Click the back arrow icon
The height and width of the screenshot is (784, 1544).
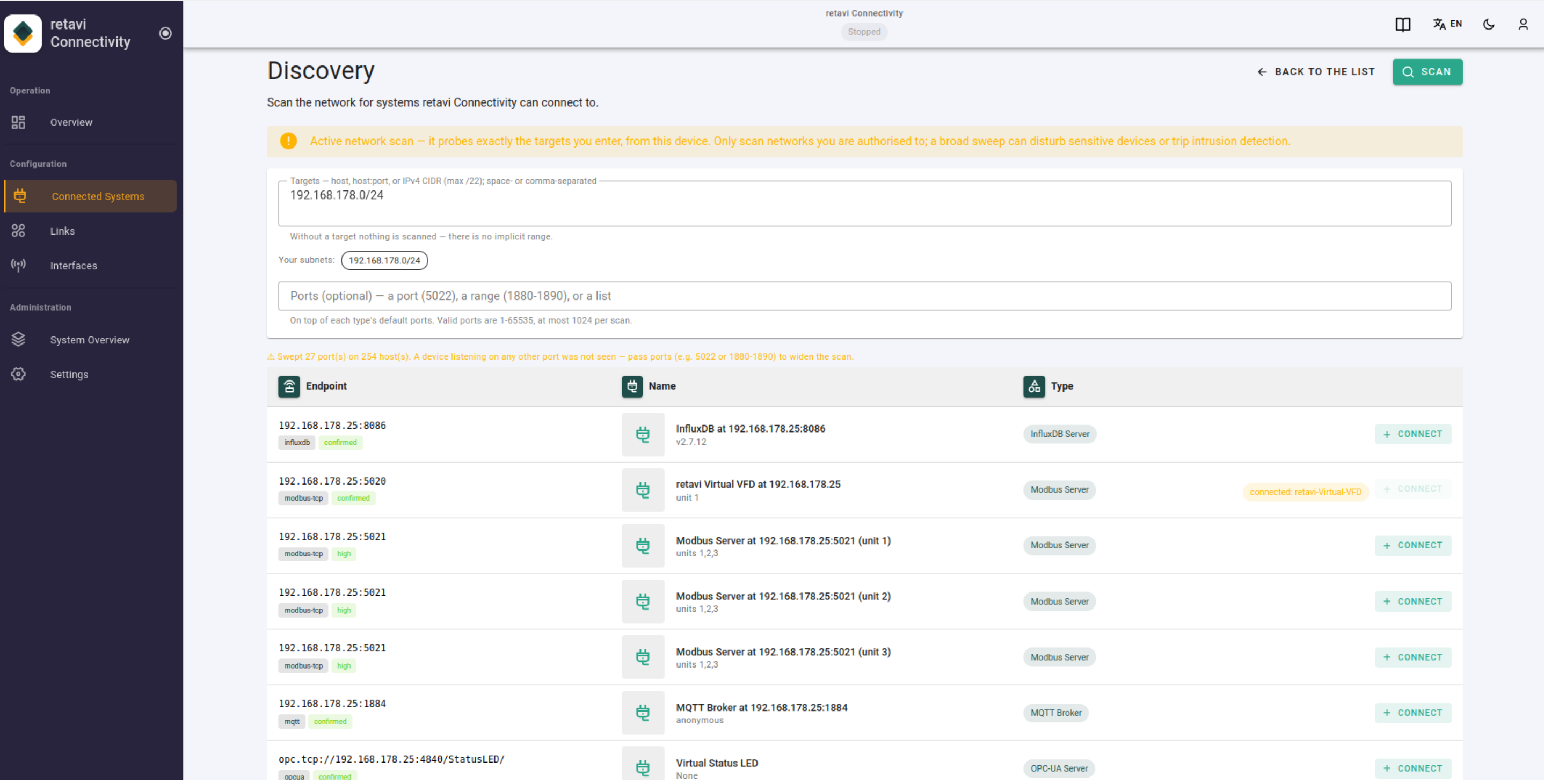[x=1262, y=72]
